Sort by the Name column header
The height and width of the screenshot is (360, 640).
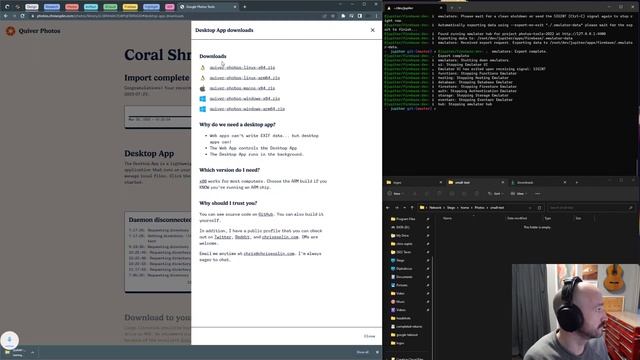pos(447,218)
